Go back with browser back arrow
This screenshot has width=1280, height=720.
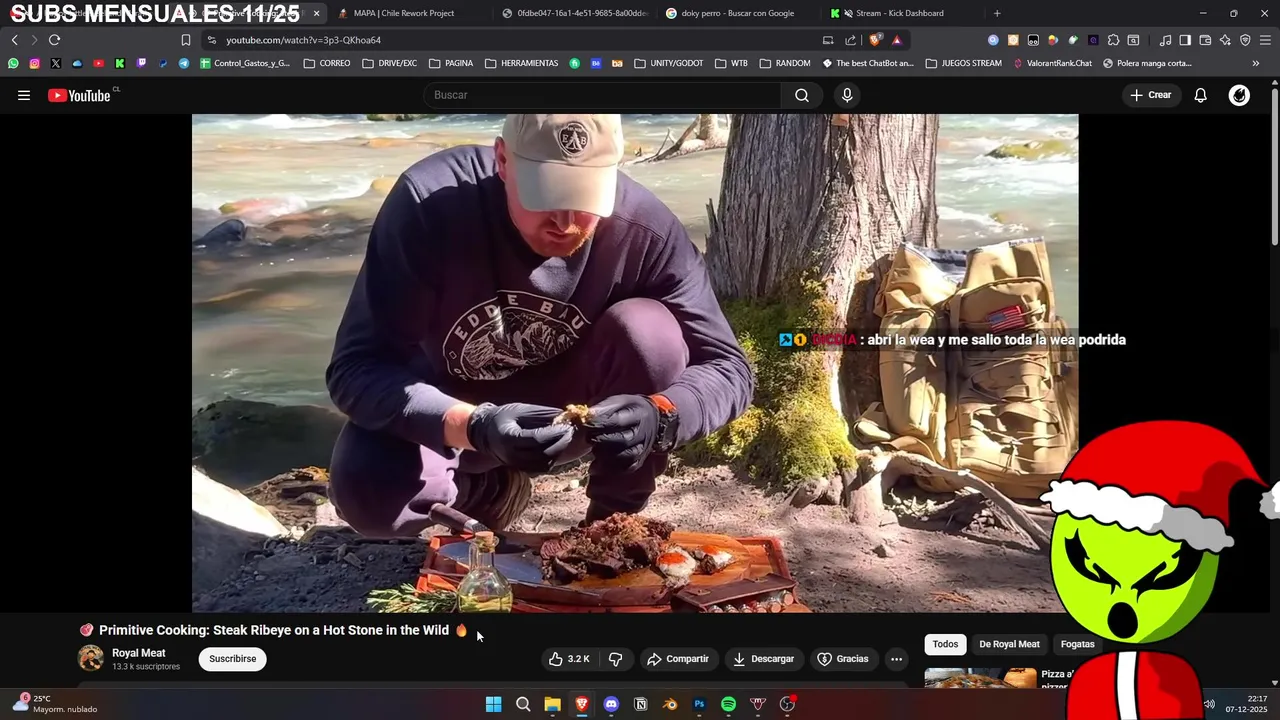[15, 40]
